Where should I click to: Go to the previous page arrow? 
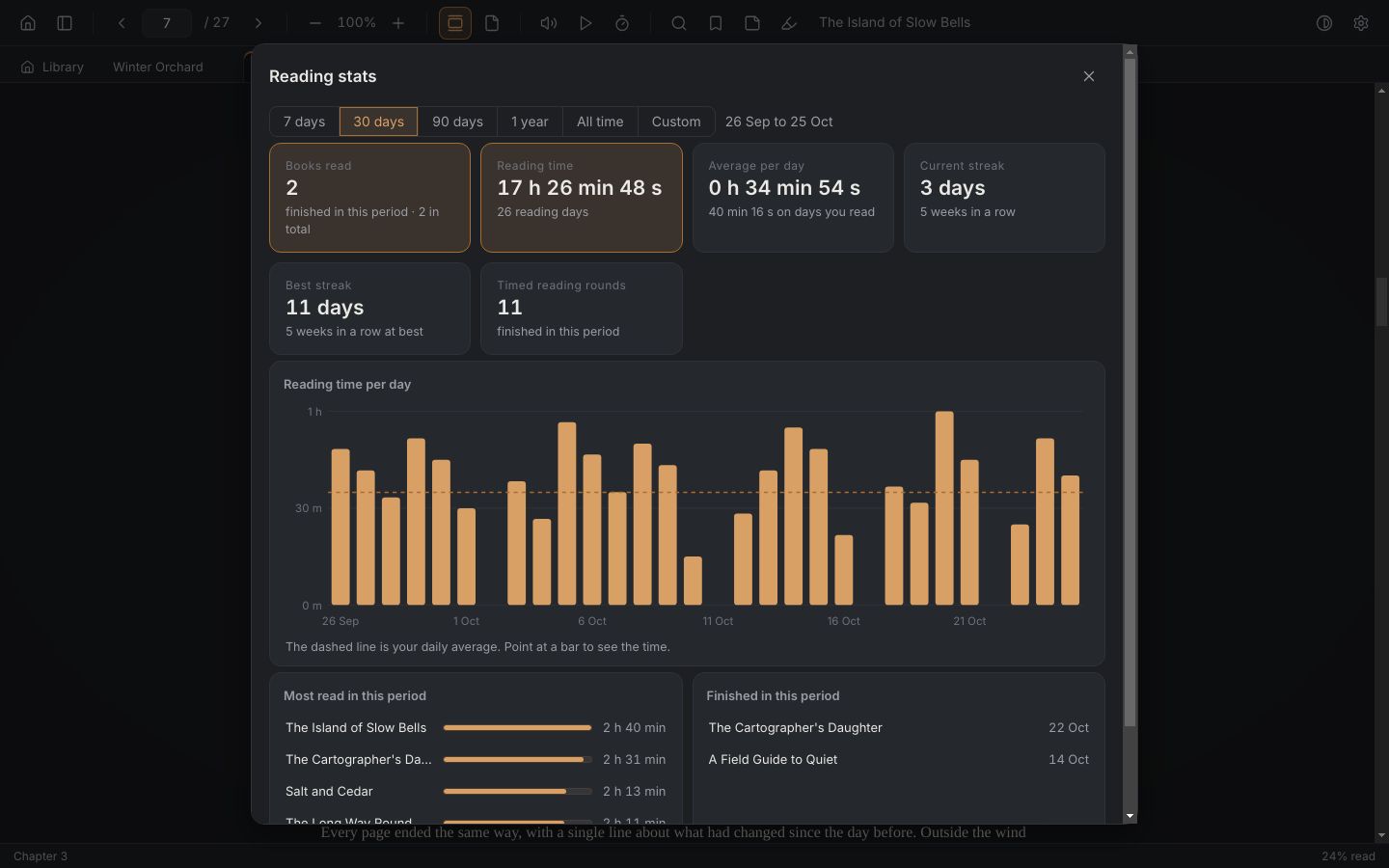[x=122, y=23]
